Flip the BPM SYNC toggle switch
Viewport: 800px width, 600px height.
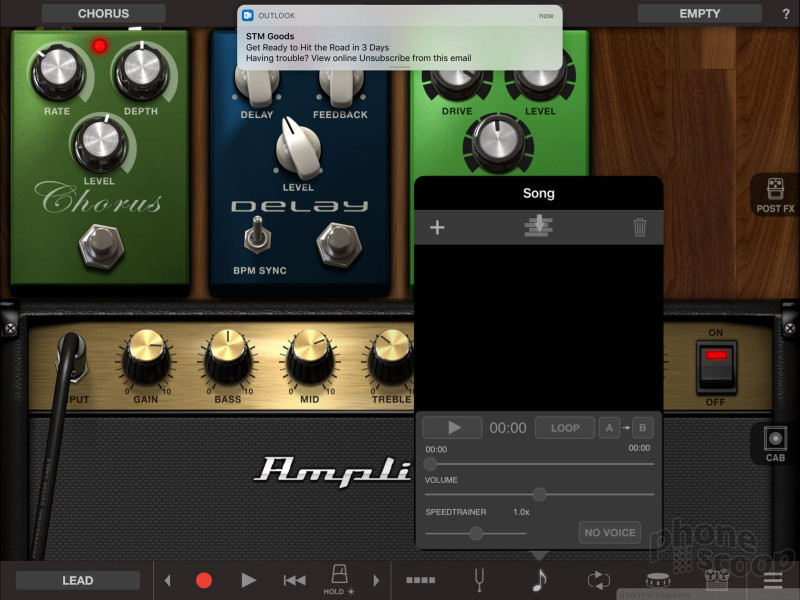257,235
